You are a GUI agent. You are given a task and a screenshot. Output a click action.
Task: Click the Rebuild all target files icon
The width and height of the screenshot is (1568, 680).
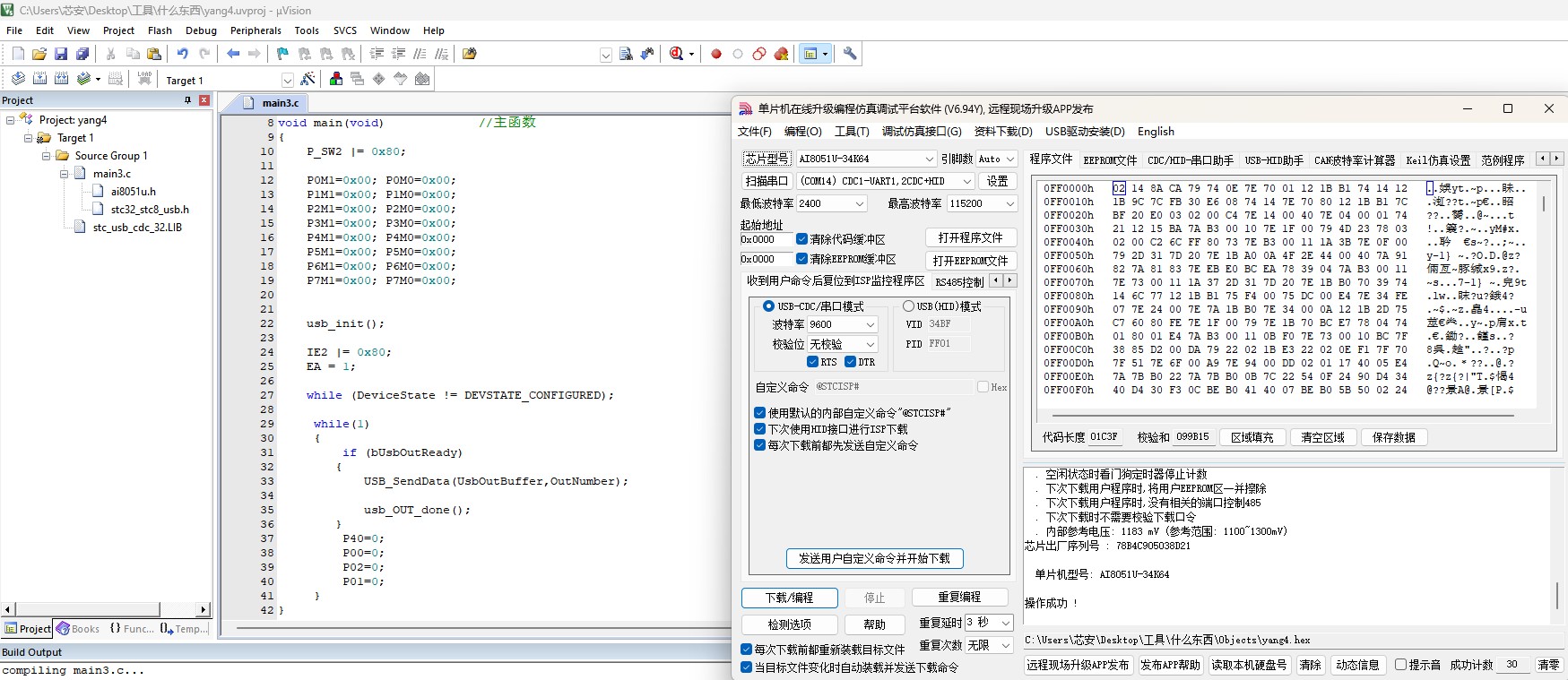(61, 79)
